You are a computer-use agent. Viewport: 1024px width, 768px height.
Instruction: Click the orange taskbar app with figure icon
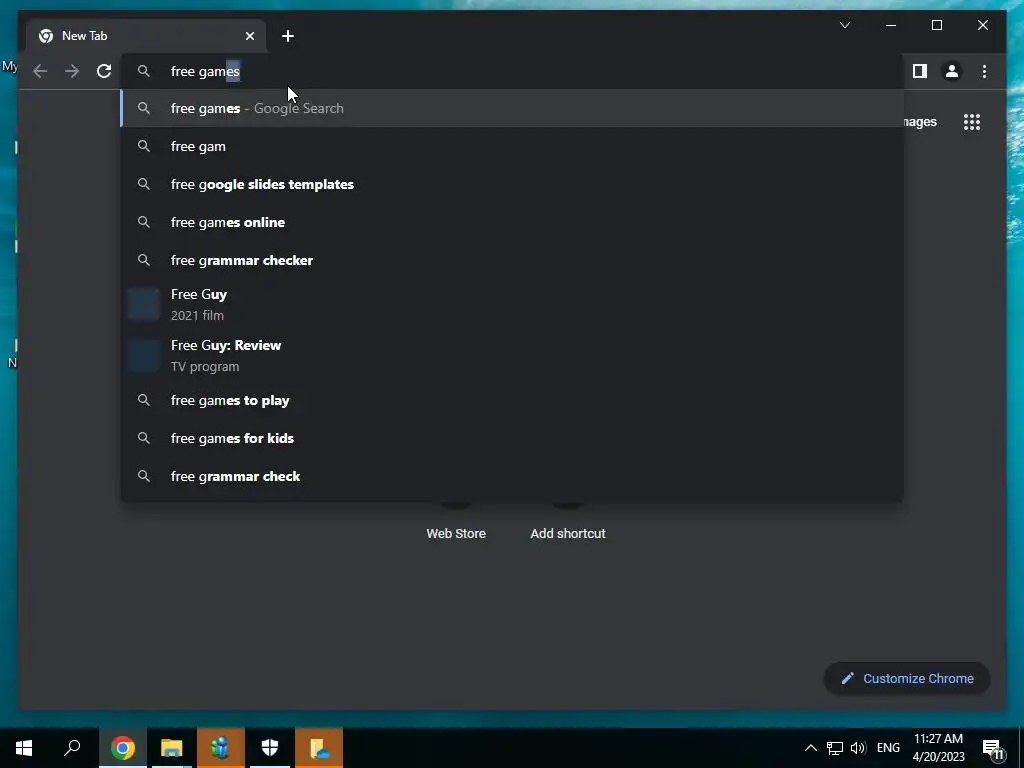pos(221,748)
